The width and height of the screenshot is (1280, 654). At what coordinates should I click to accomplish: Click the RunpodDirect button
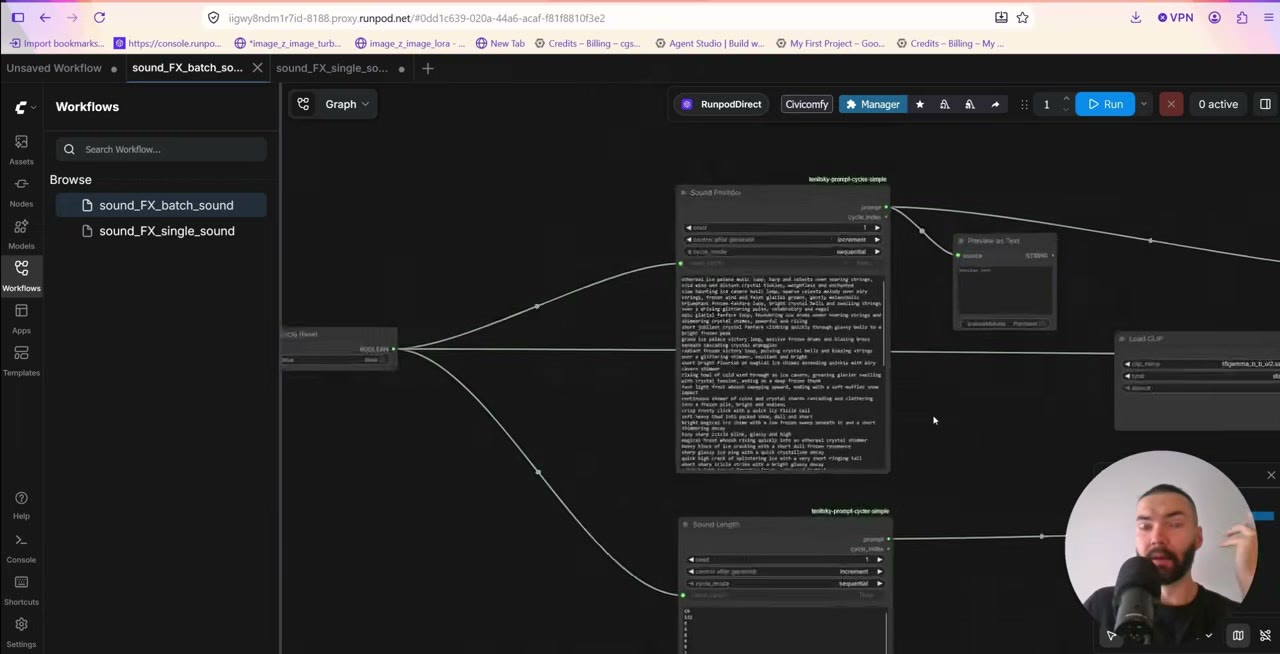click(x=721, y=104)
